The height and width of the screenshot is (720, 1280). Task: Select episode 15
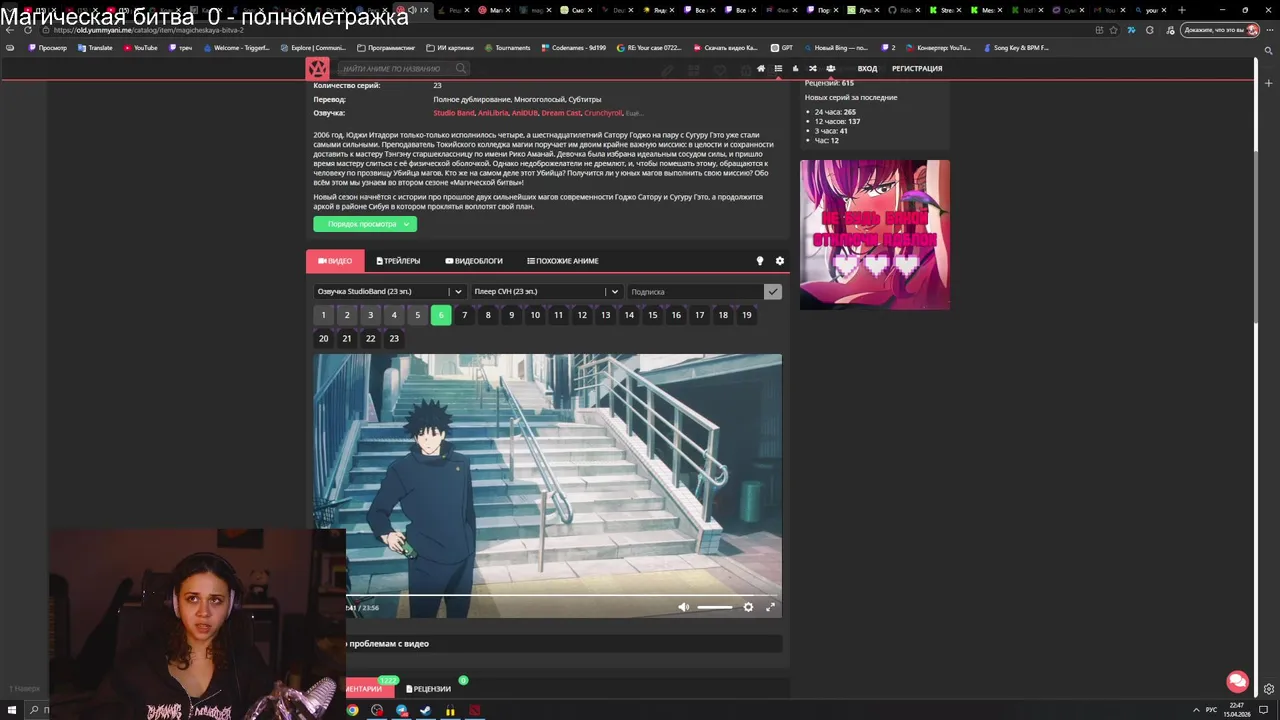pos(652,315)
